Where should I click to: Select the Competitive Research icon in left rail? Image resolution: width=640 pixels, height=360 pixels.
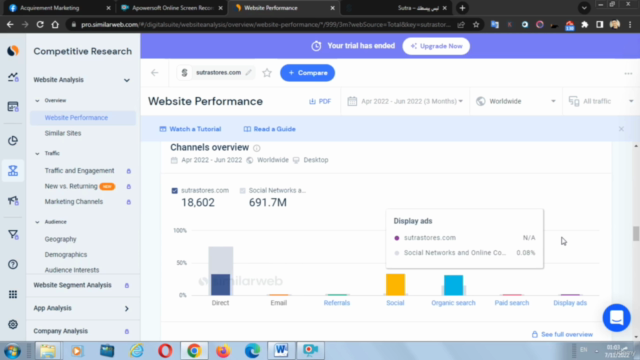13,171
